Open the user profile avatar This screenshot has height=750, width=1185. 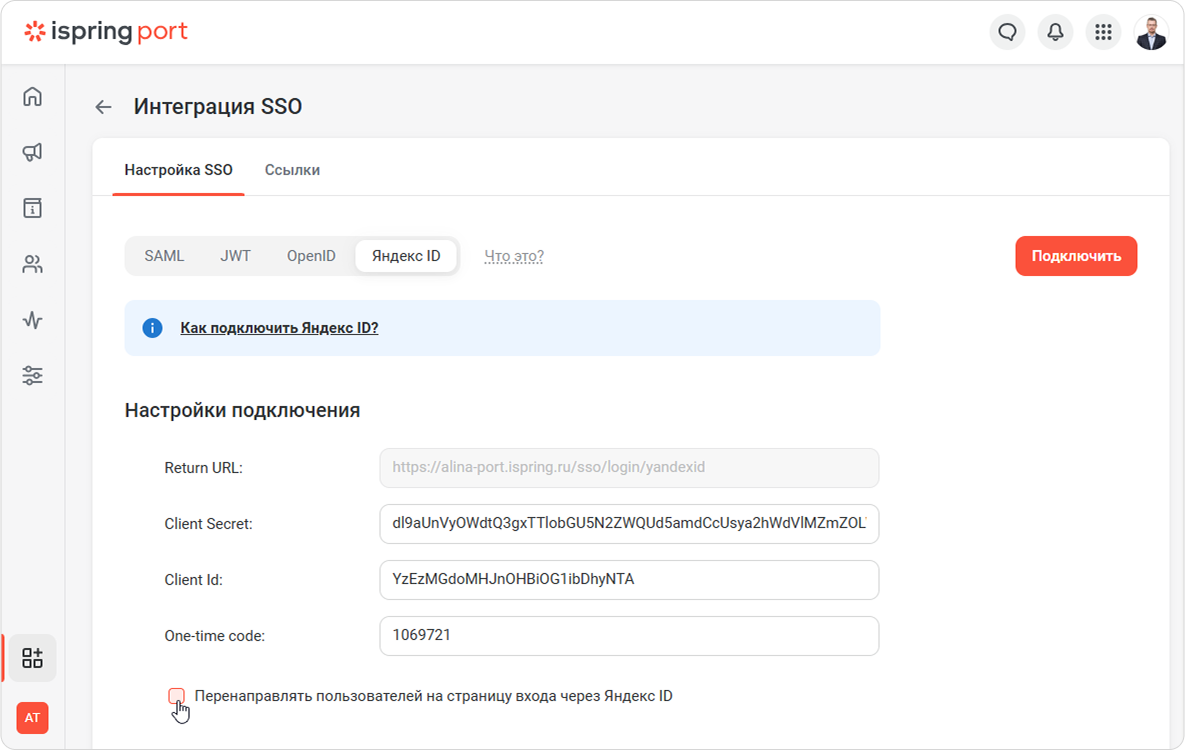point(1151,33)
